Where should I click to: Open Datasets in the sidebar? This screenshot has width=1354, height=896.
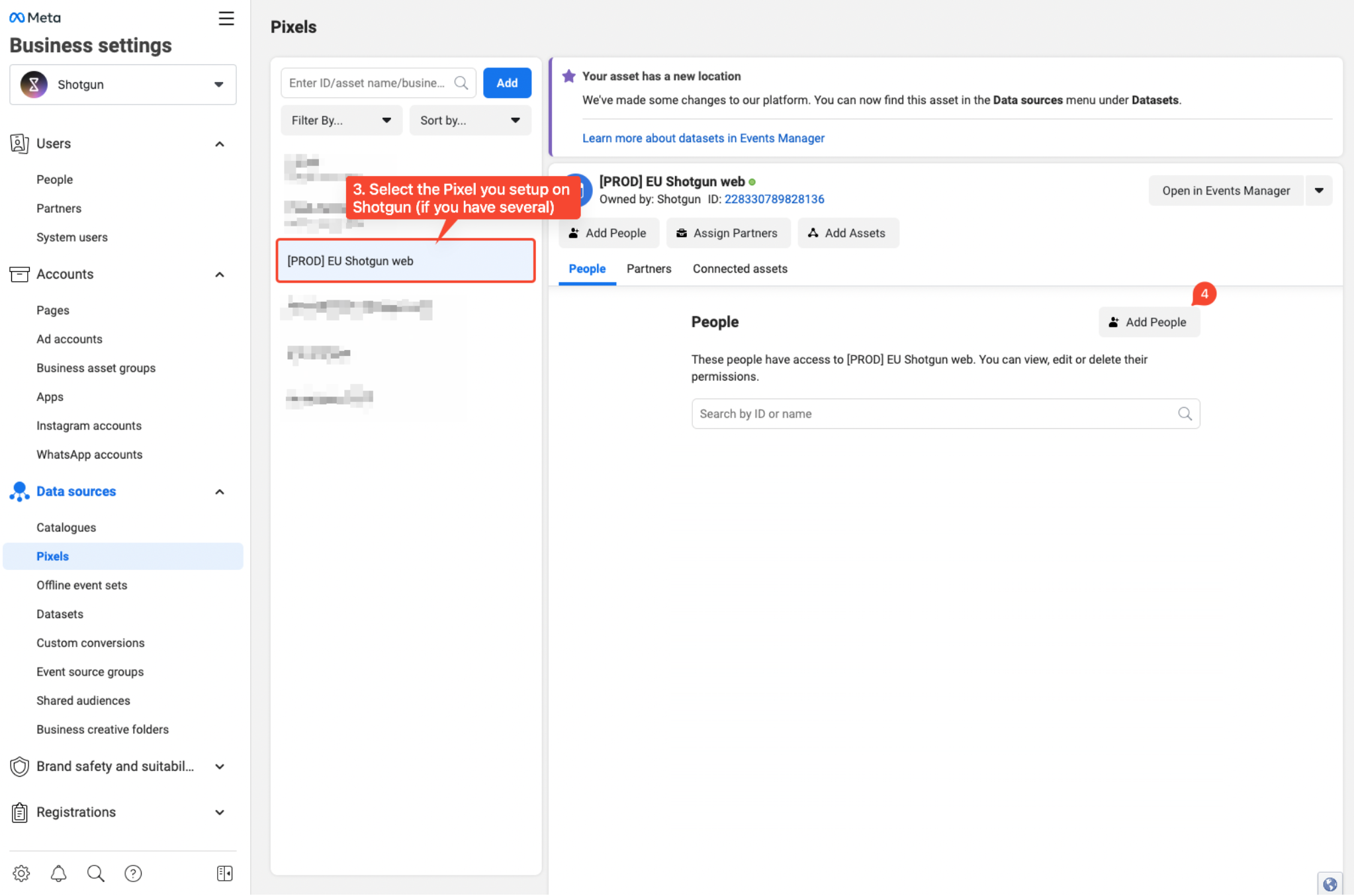point(60,614)
